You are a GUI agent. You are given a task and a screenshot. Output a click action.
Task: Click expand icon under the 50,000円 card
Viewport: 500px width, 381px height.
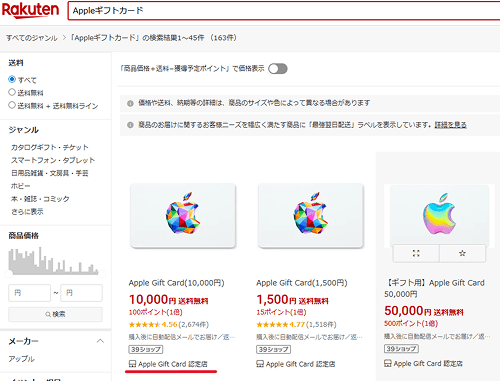tap(416, 253)
